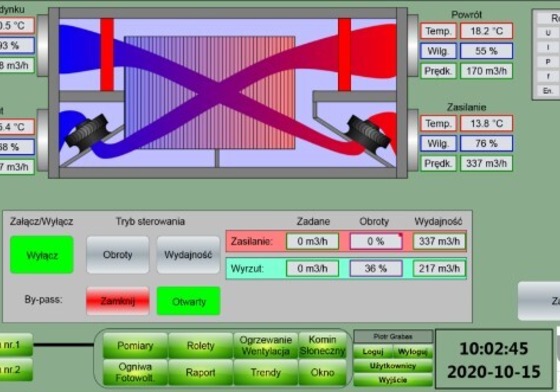Click the Loguj login button
The image size is (560, 392).
click(x=373, y=352)
